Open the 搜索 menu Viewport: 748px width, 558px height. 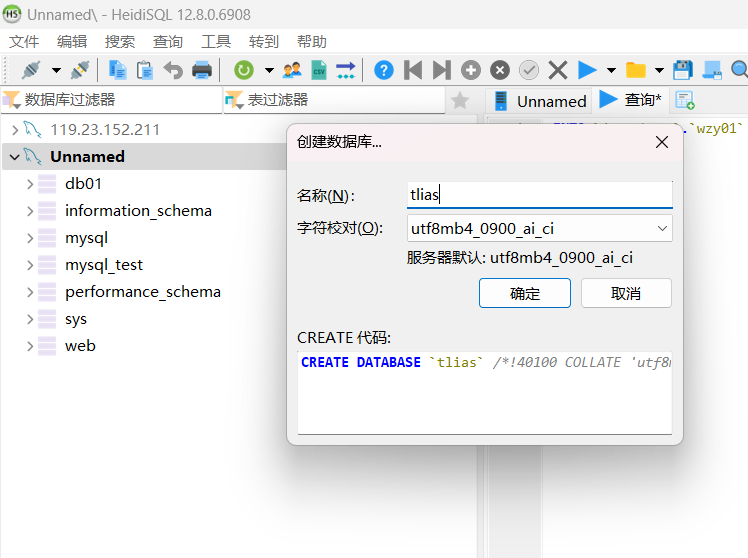(120, 41)
